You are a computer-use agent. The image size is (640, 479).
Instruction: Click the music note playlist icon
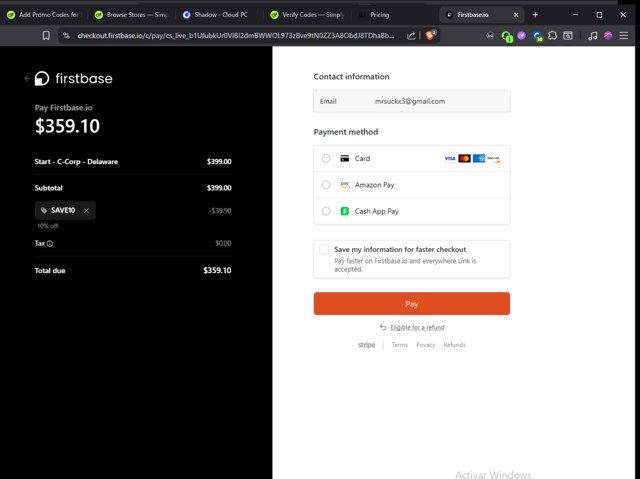(x=593, y=35)
